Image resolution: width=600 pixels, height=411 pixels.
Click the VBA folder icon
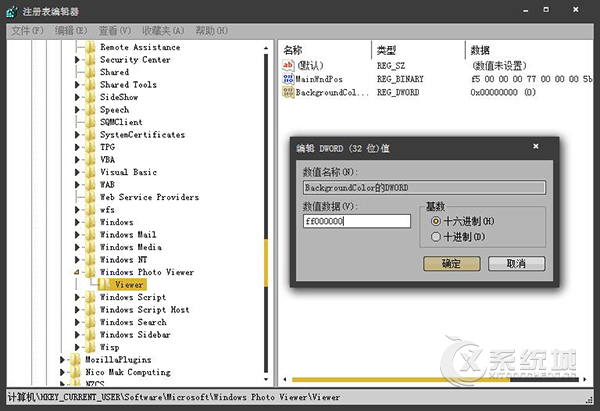point(90,160)
